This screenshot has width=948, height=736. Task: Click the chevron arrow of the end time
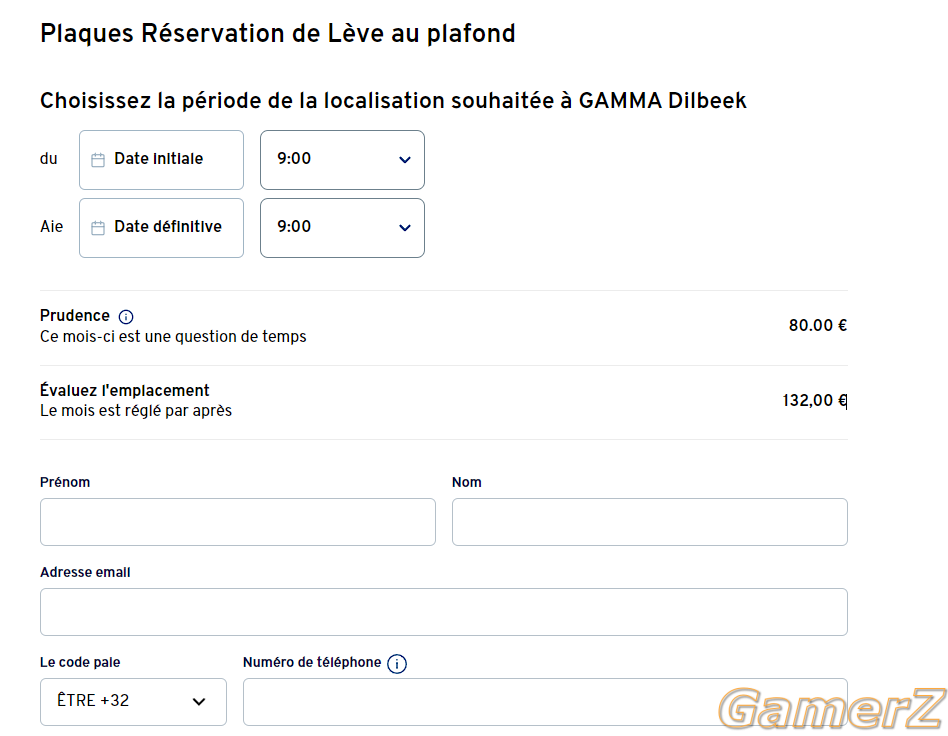(405, 227)
